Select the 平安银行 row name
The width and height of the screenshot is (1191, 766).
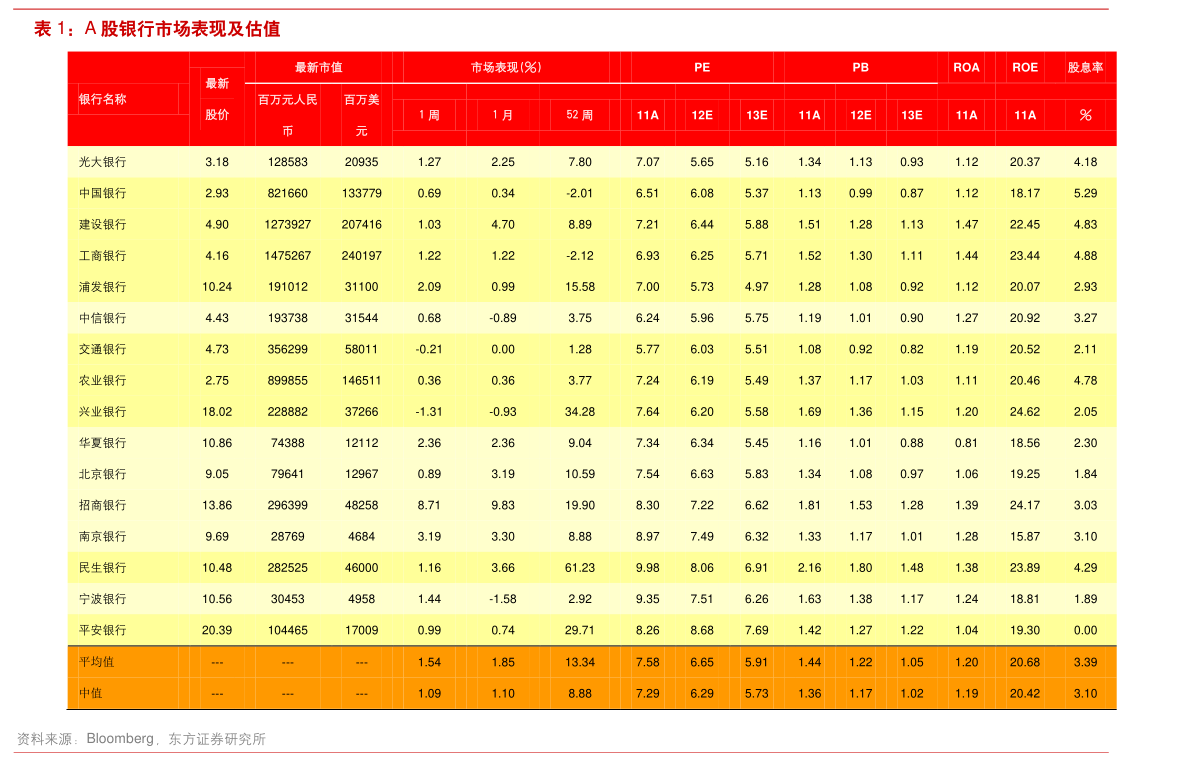103,631
